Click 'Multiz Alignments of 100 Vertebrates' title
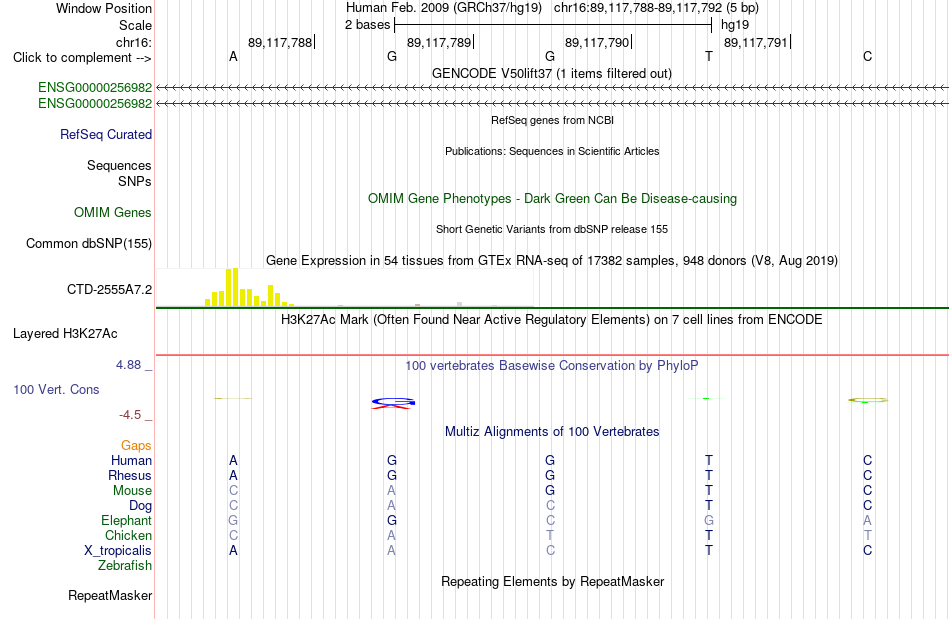Viewport: 950px width, 619px height. 552,431
